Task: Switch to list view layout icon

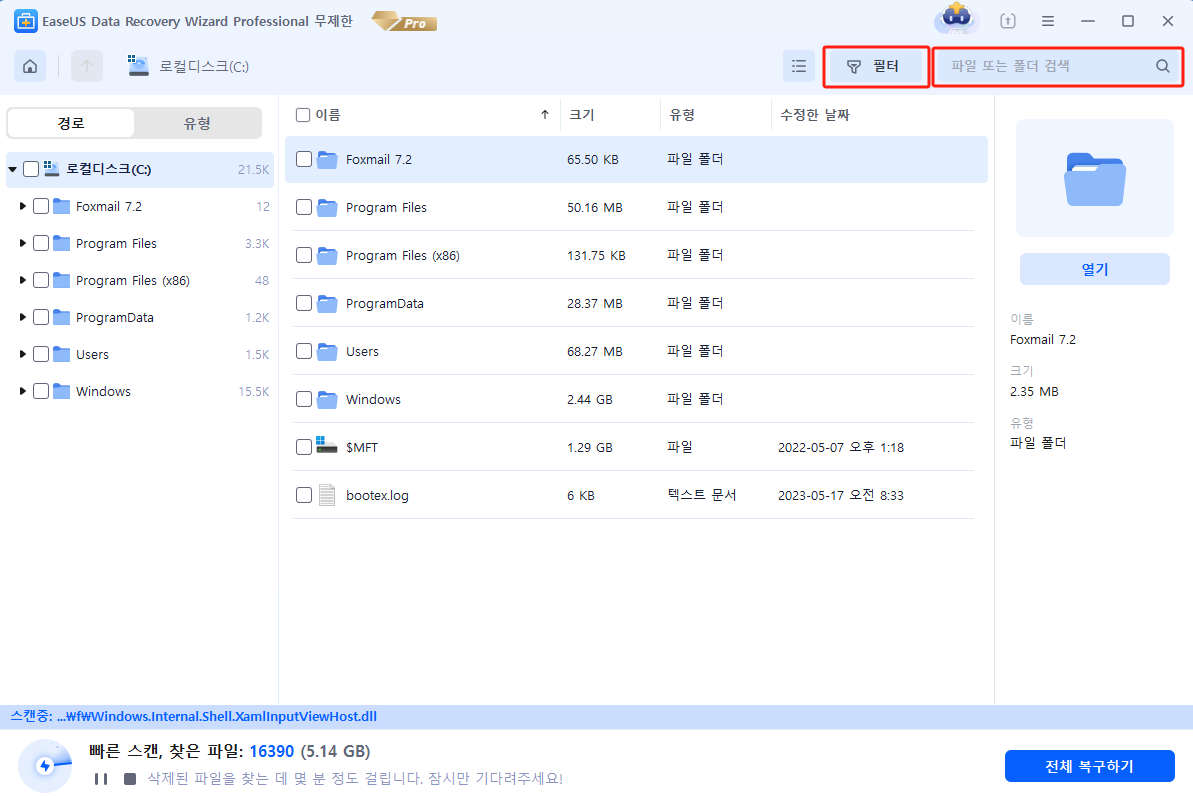Action: pos(798,66)
